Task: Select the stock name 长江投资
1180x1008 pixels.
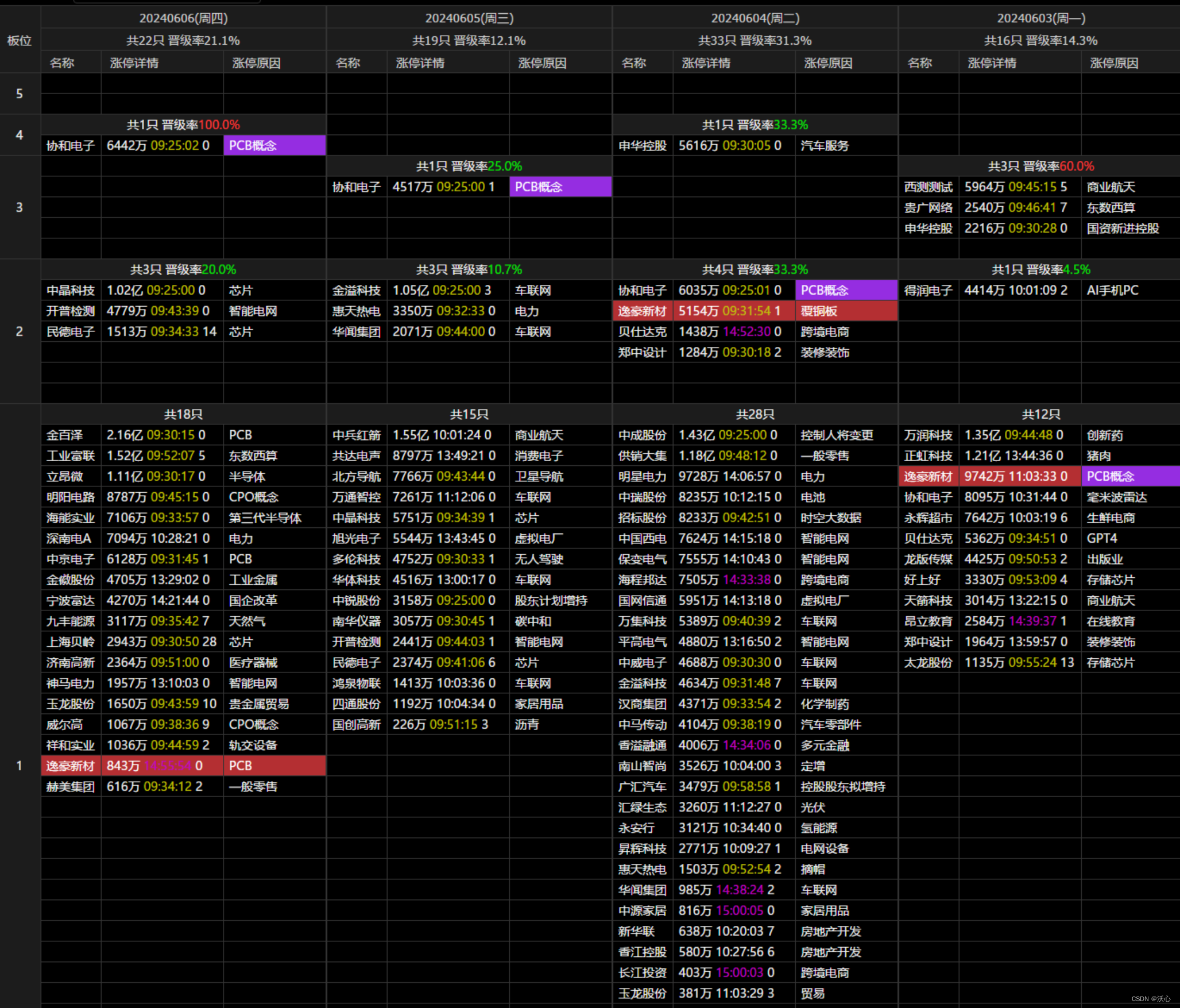Action: (642, 973)
